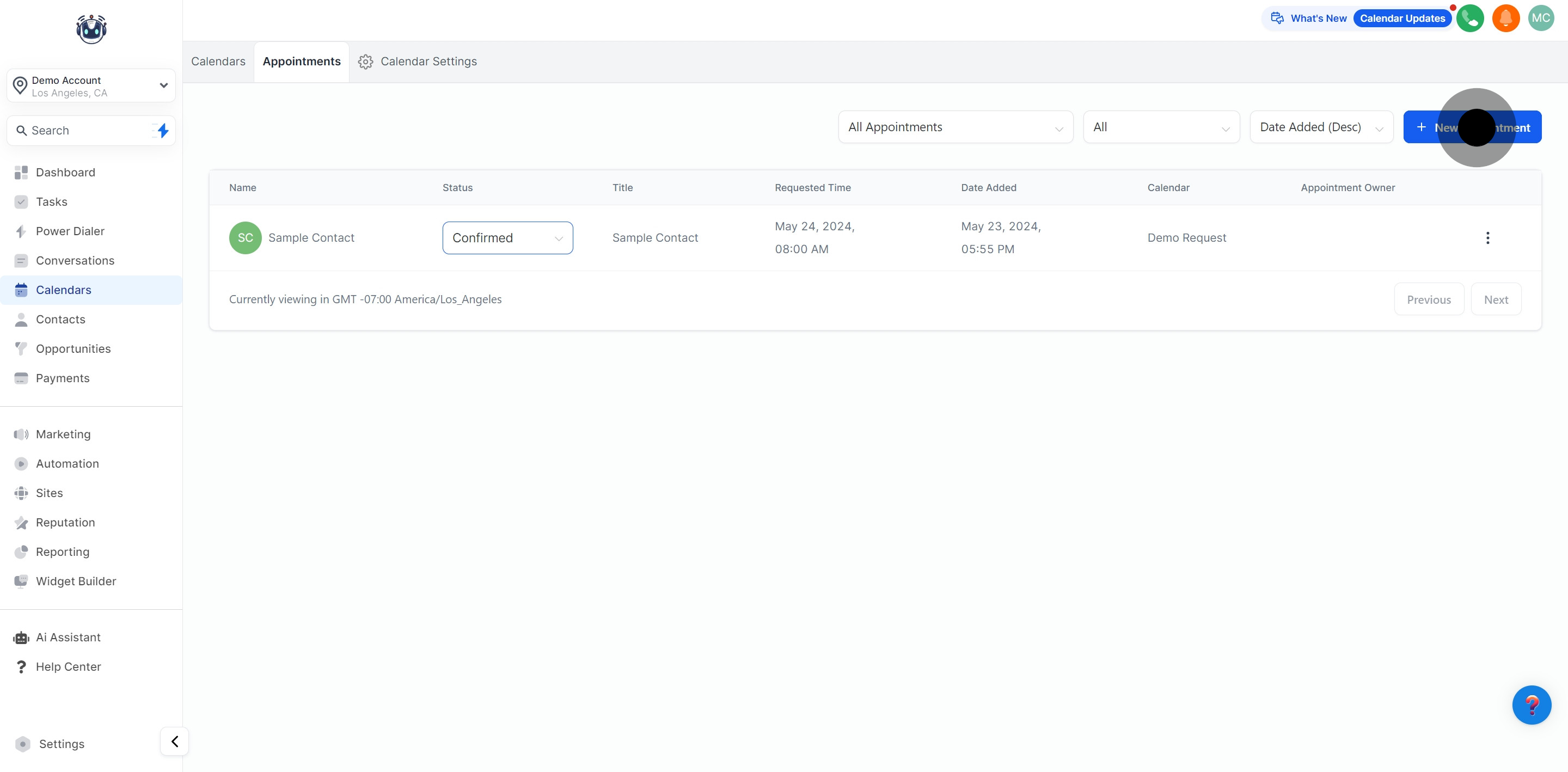
Task: Click the robot logo at top left
Action: click(x=91, y=29)
